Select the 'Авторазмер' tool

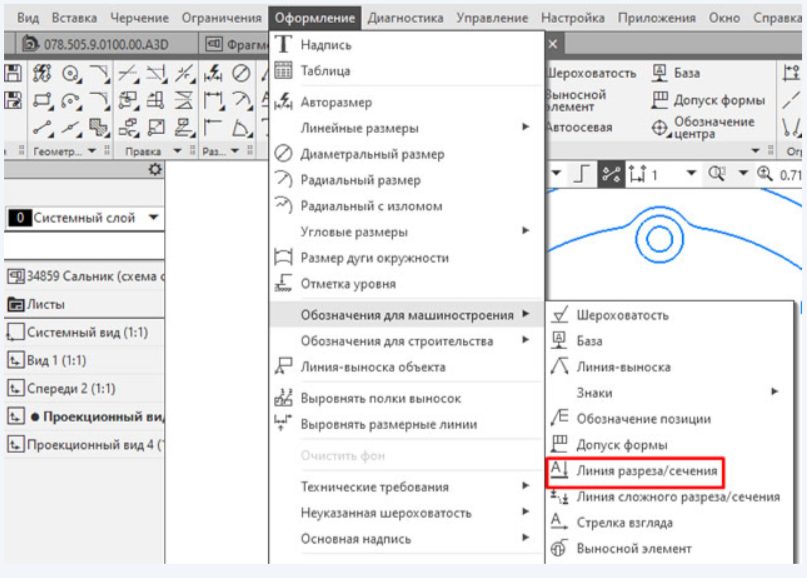(336, 102)
